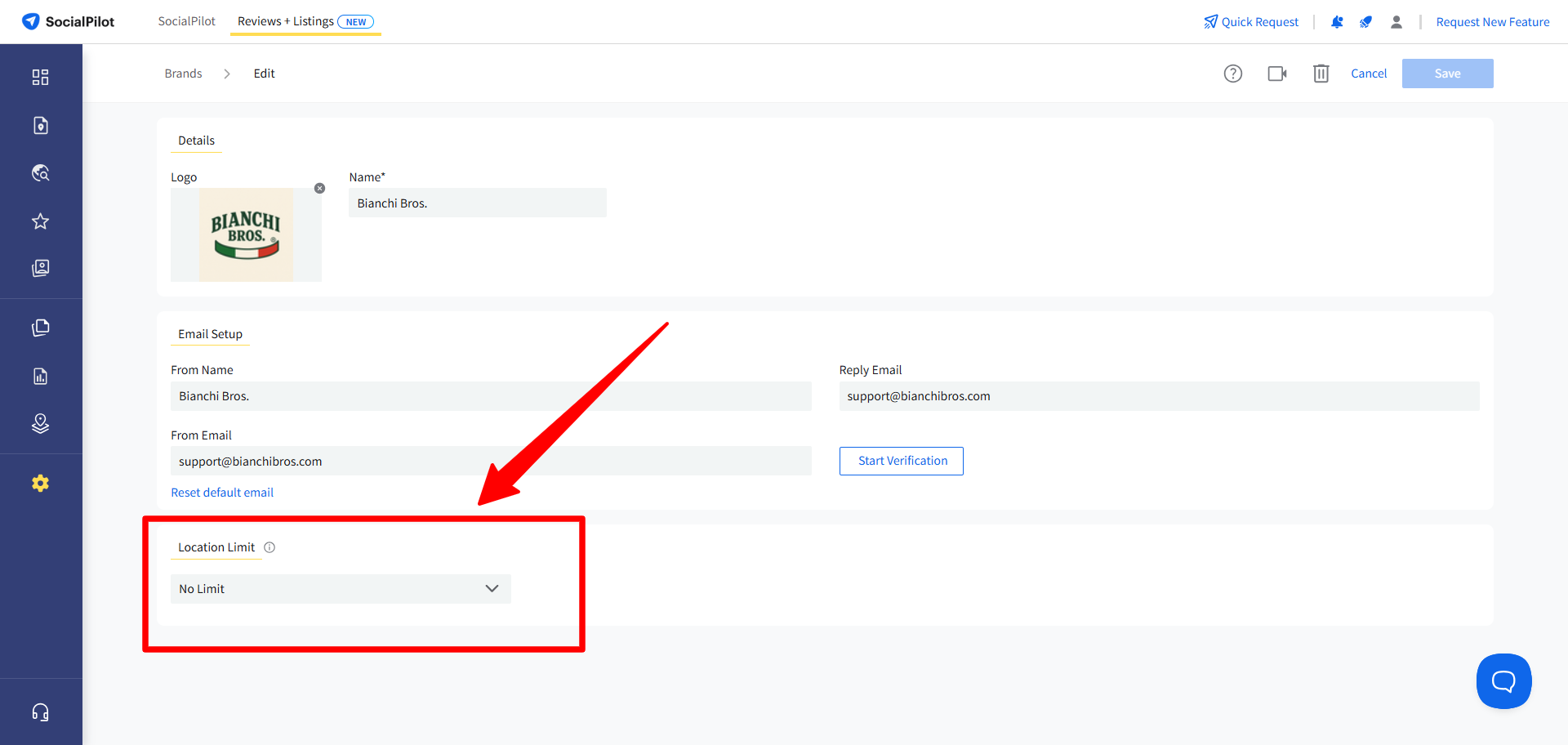Click the trash delete brand icon

[1321, 74]
